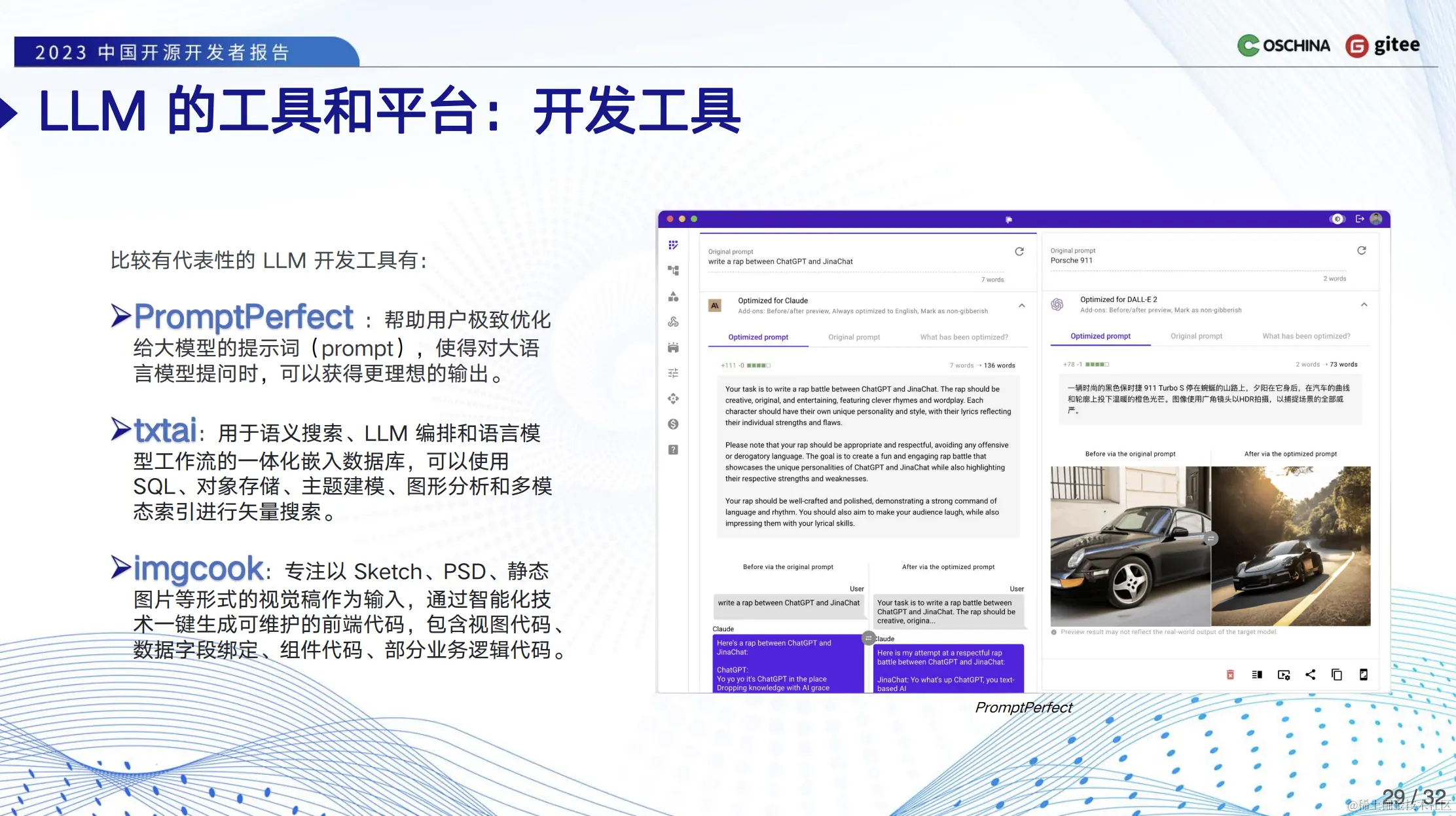Refresh the rap prompt optimization
Image resolution: width=1456 pixels, height=816 pixels.
pos(1019,251)
